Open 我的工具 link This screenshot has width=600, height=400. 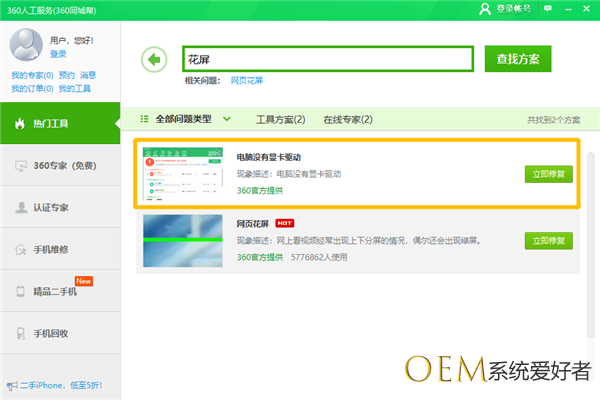(x=74, y=88)
